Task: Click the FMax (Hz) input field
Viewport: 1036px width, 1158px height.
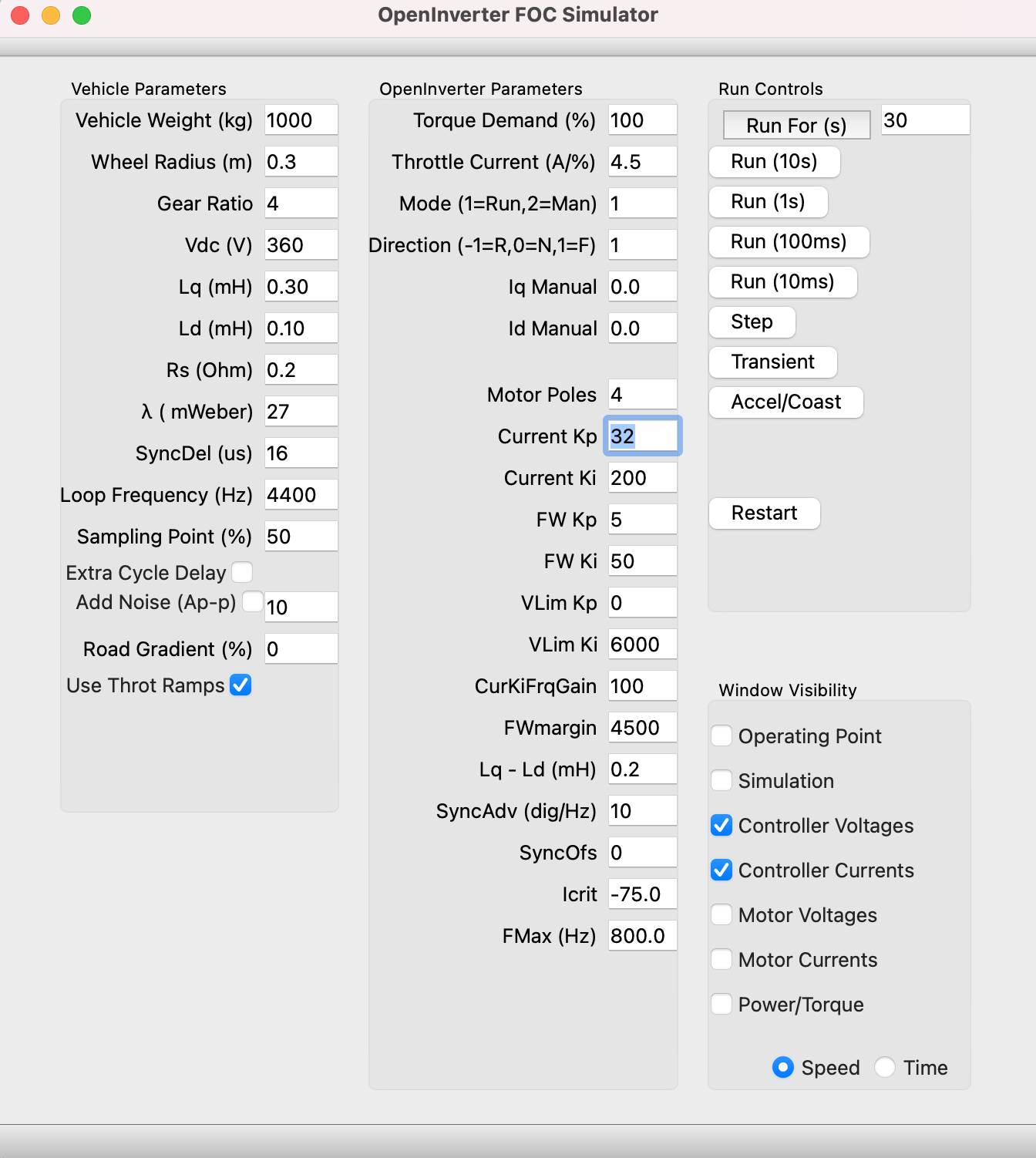Action: (642, 936)
